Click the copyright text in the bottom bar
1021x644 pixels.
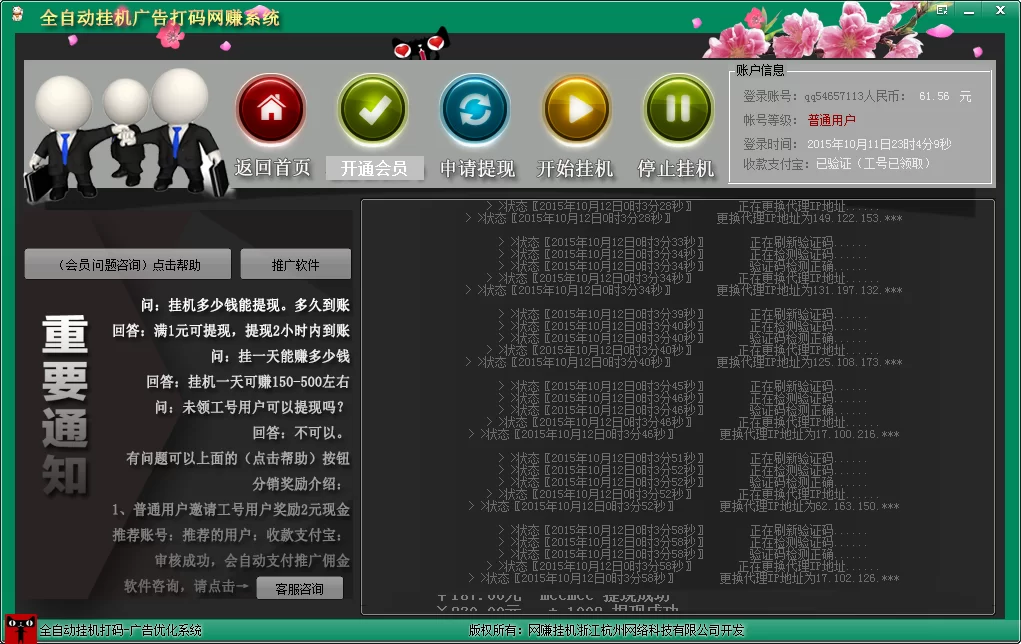[x=605, y=631]
